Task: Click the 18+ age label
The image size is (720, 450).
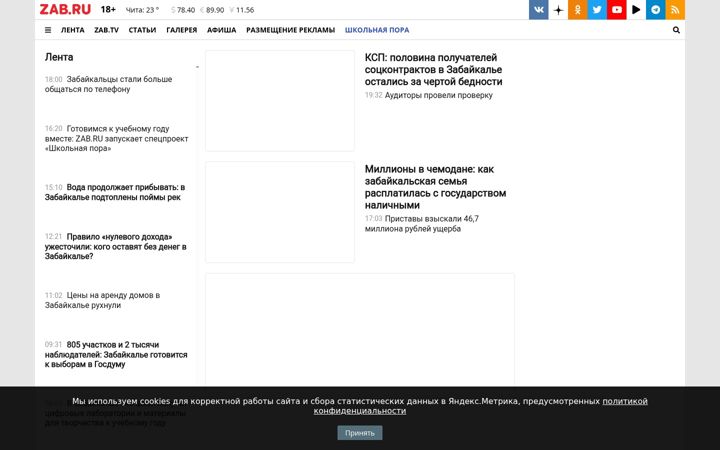Action: (108, 9)
